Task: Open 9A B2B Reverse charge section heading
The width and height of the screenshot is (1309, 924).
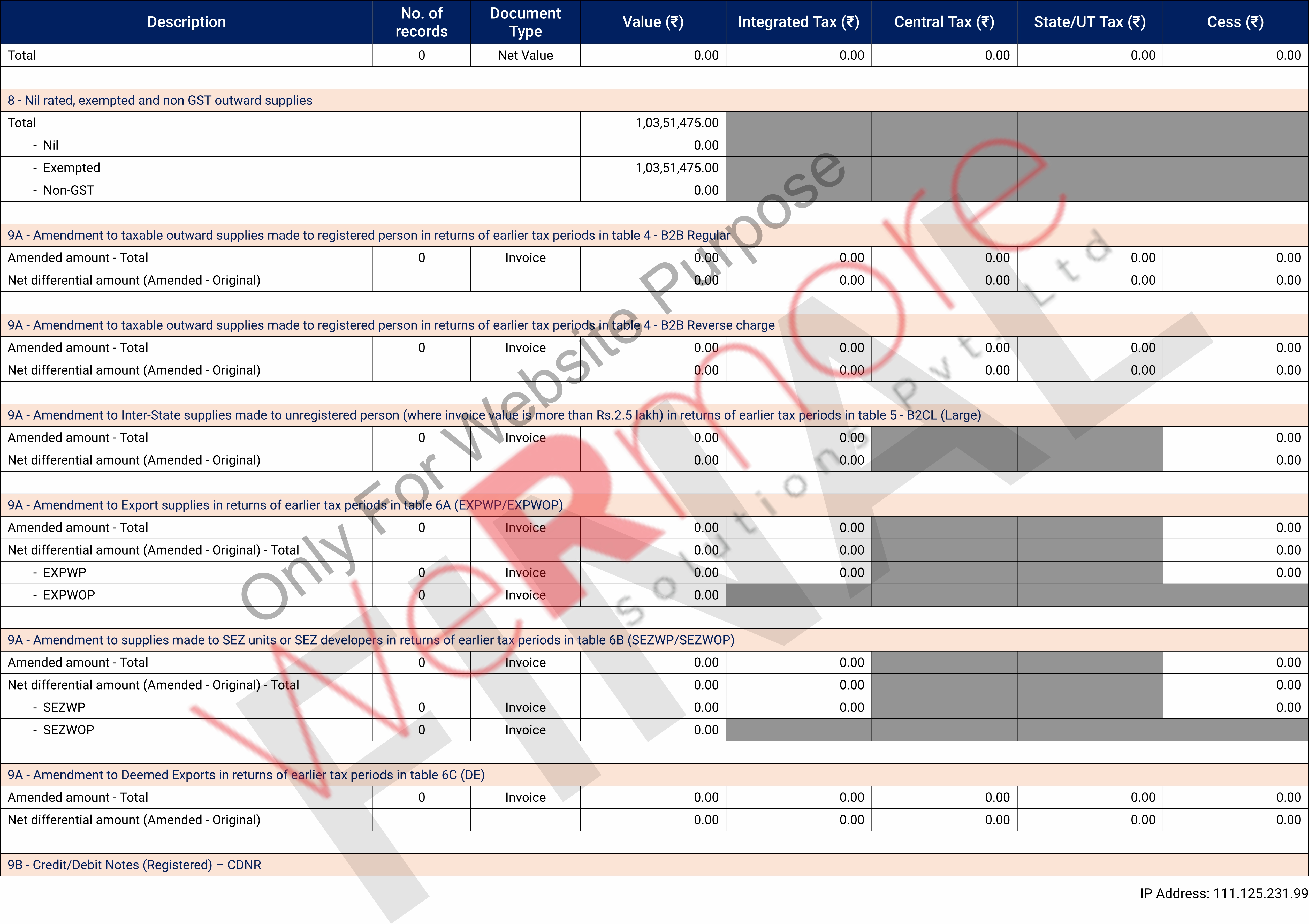Action: [x=391, y=325]
